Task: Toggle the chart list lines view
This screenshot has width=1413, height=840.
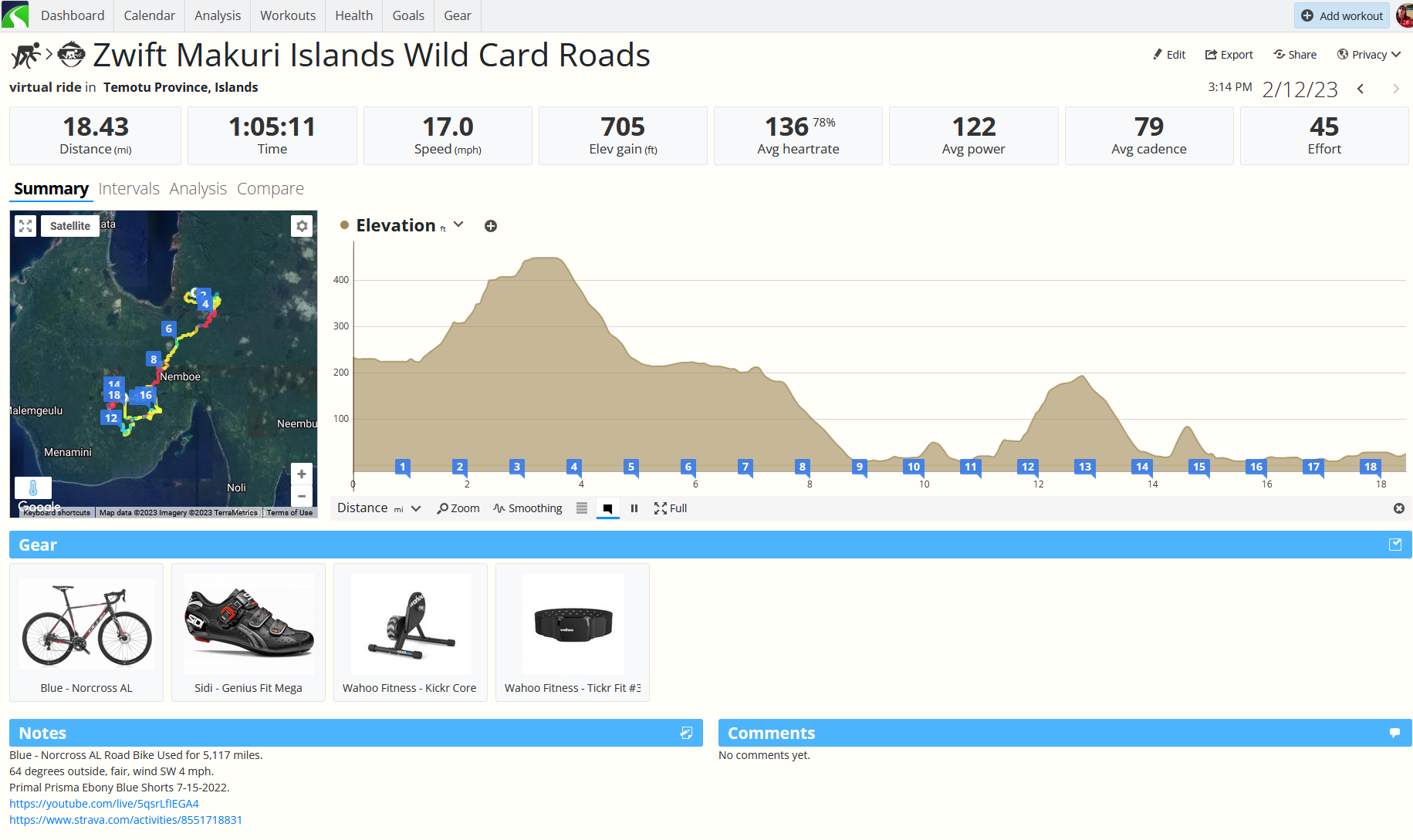Action: click(582, 508)
